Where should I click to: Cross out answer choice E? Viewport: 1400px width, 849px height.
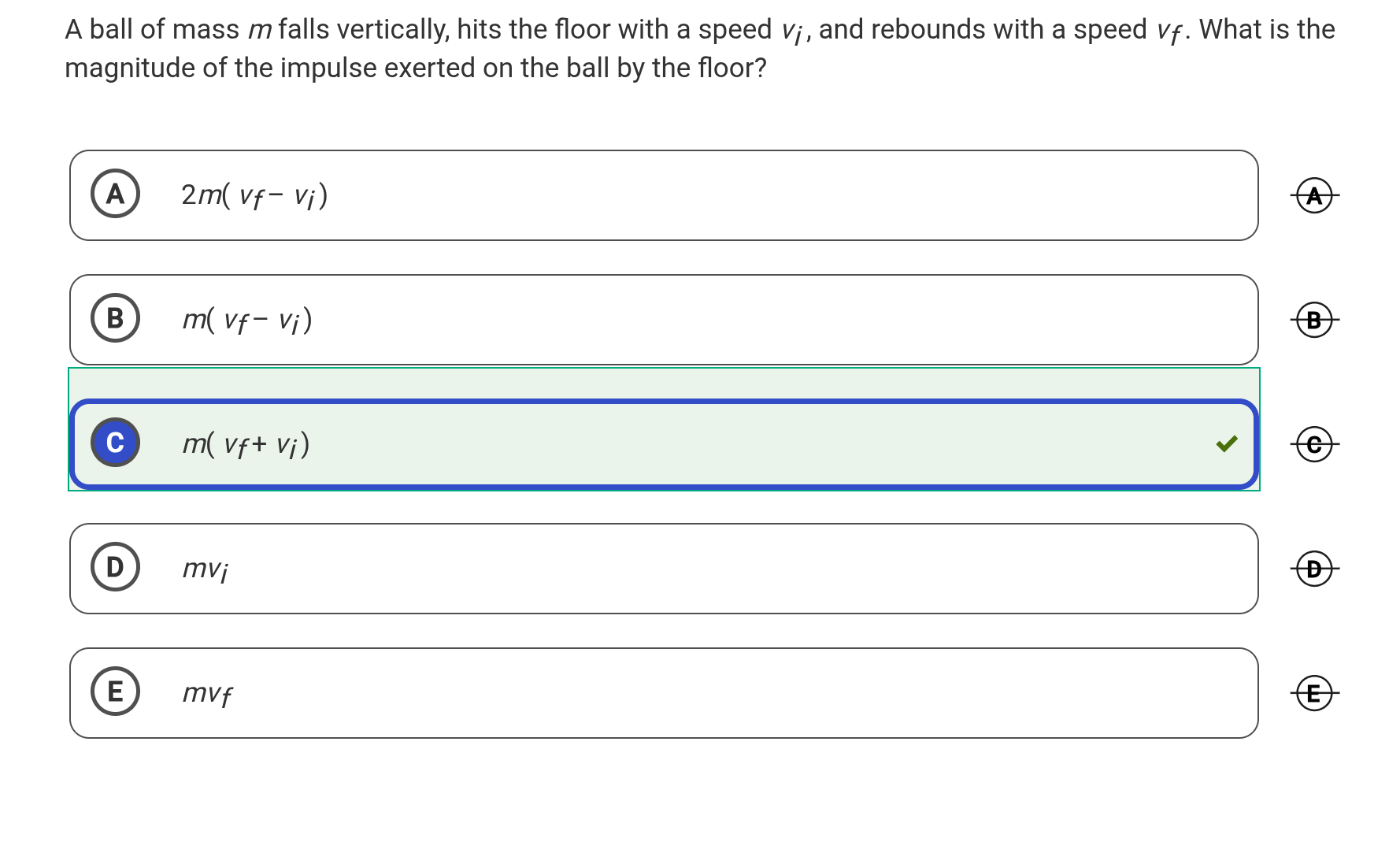pyautogui.click(x=1314, y=693)
